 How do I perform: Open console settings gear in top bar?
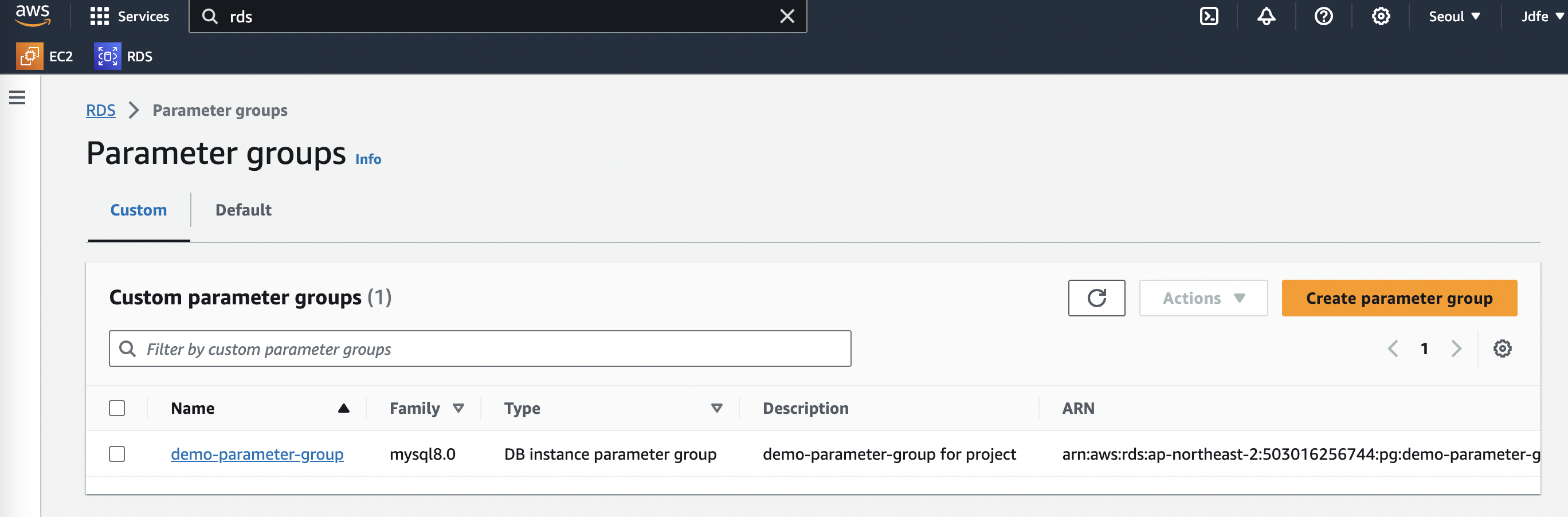pos(1380,17)
